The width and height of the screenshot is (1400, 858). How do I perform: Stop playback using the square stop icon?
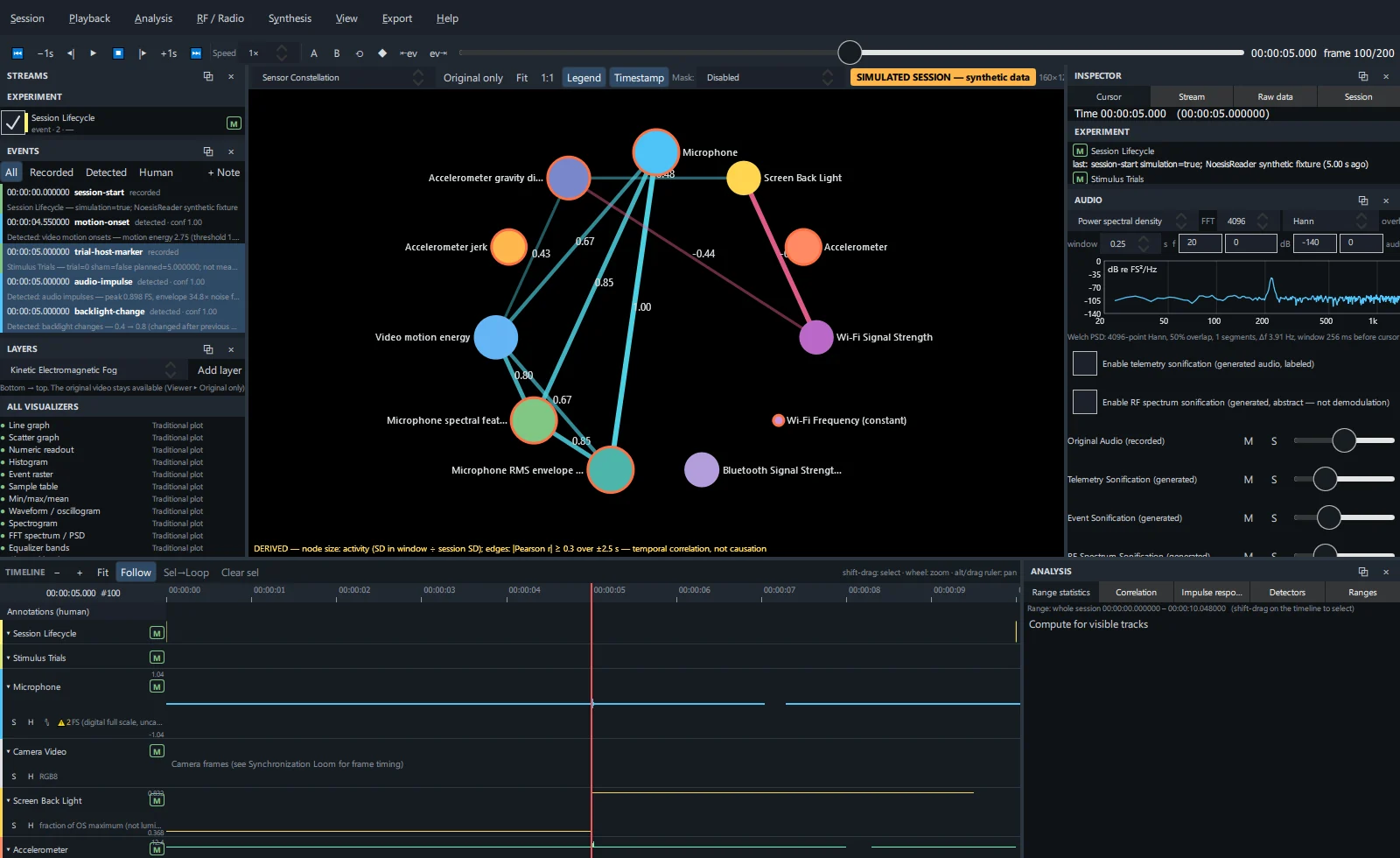(x=118, y=53)
